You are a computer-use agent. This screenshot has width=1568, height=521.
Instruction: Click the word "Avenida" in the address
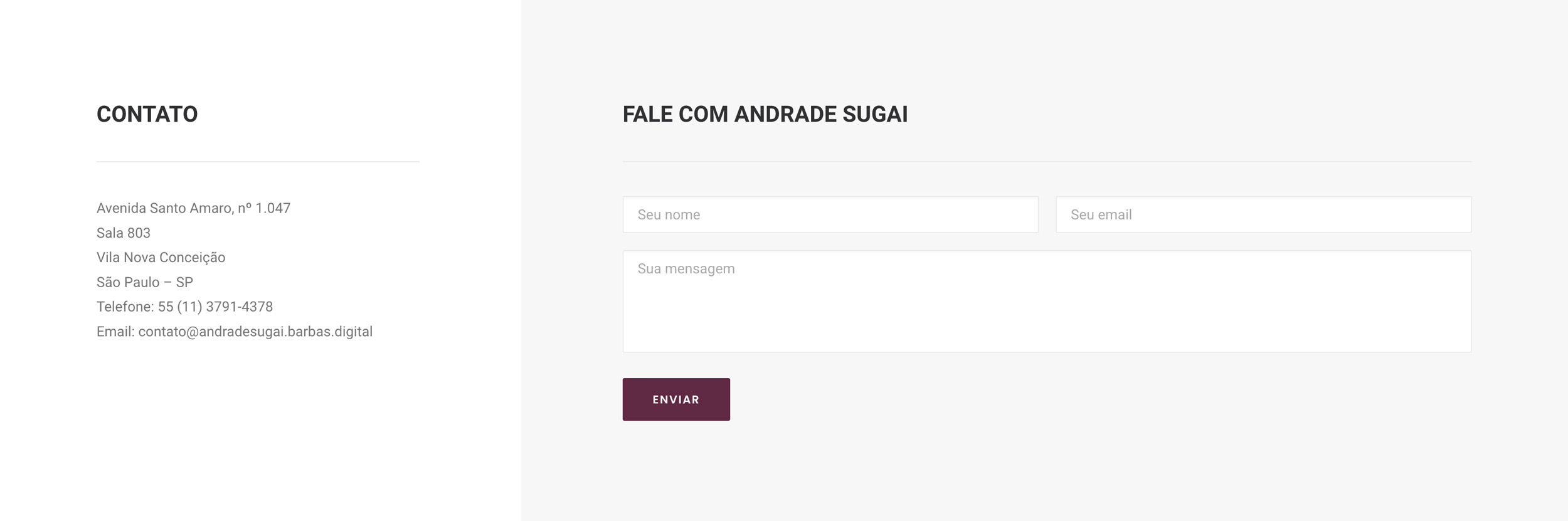point(121,208)
